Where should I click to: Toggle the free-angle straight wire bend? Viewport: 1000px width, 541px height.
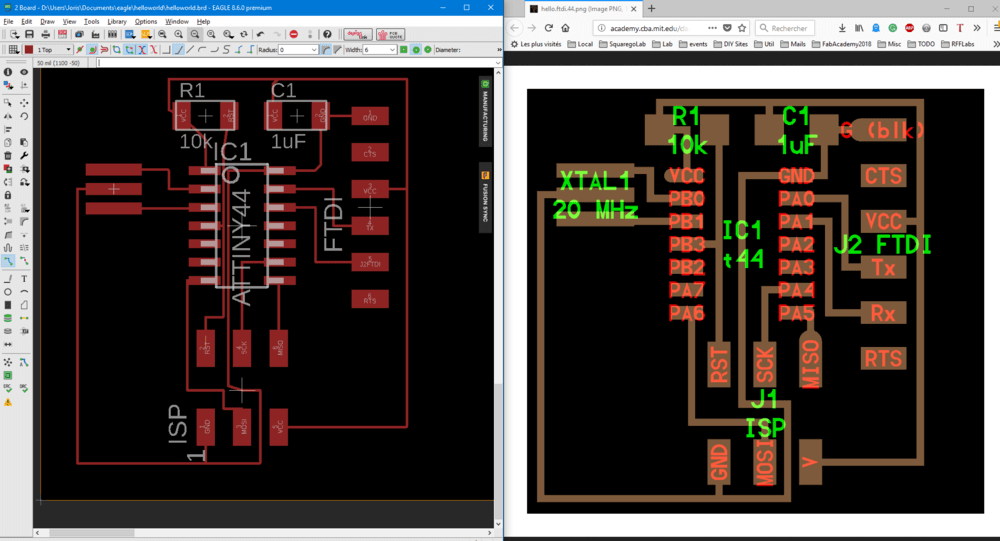coord(190,50)
